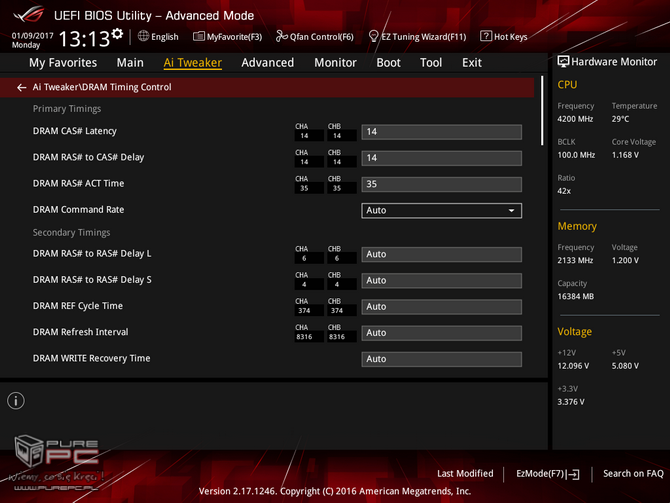Click the DRAM REF Cycle Time label

78,306
